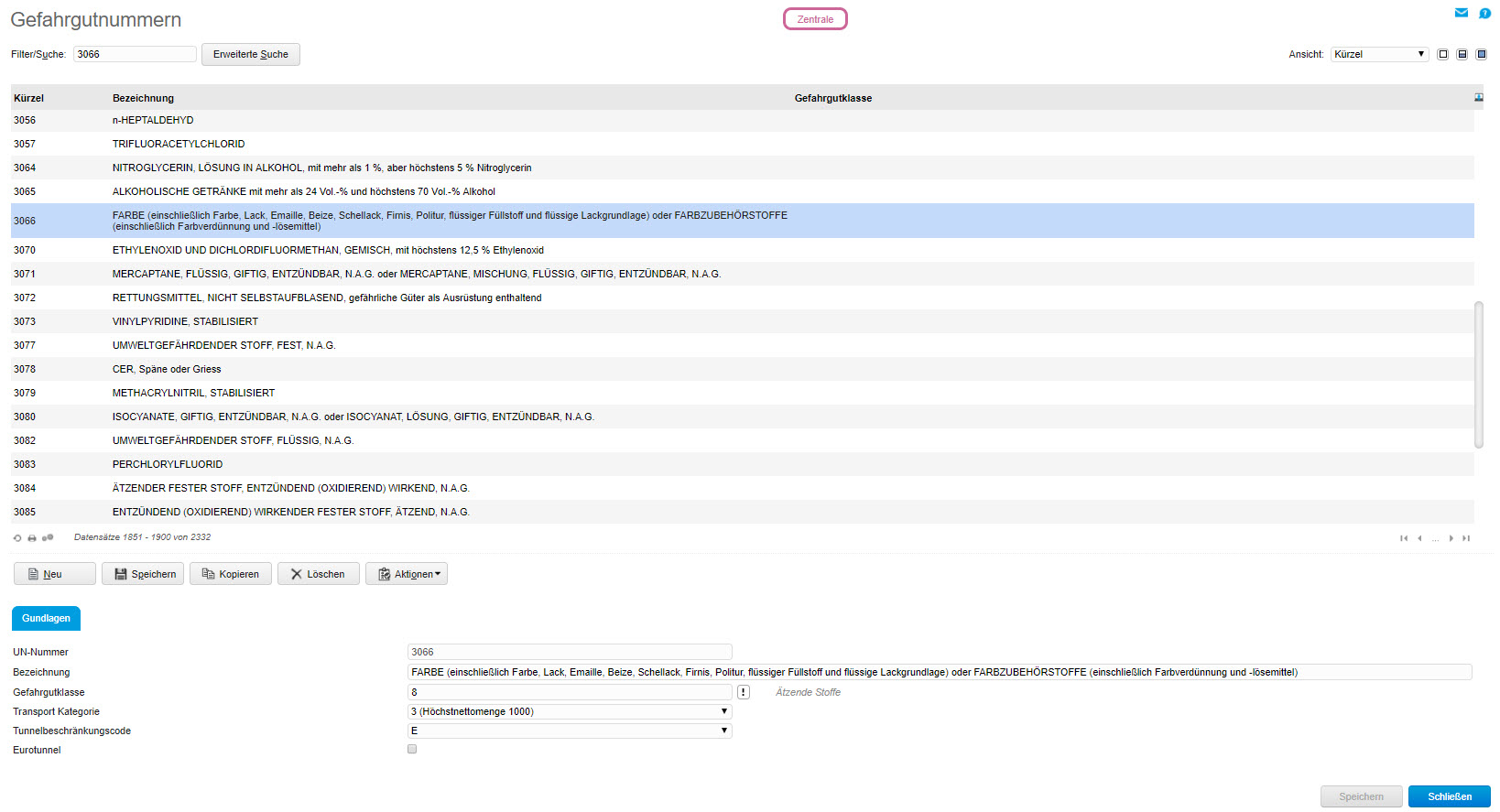Open the Ansicht dropdown showing Kürzel
The width and height of the screenshot is (1500, 812).
(x=1380, y=54)
